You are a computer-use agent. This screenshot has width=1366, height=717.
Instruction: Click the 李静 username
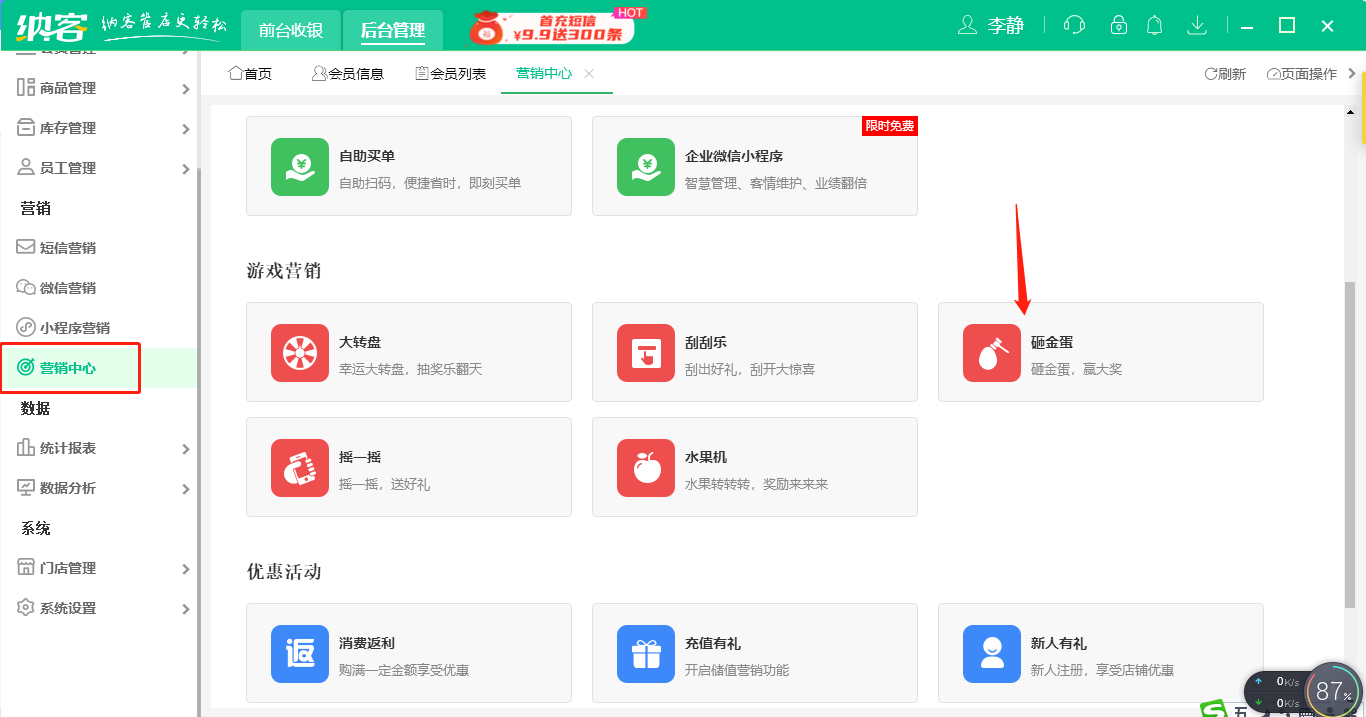click(1006, 26)
